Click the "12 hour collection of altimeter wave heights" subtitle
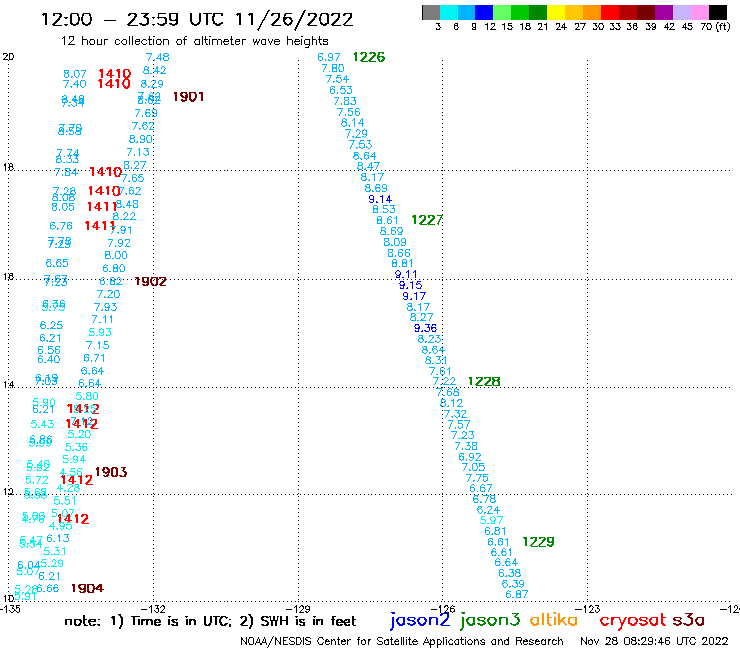Image resolution: width=740 pixels, height=650 pixels. coord(194,41)
